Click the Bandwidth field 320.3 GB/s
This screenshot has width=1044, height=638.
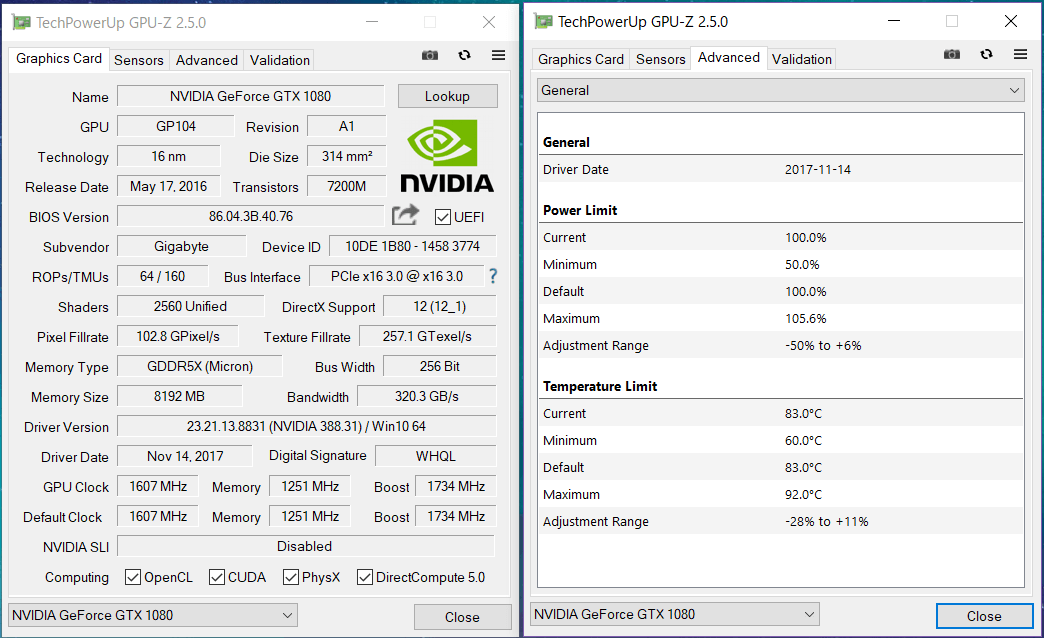(427, 396)
